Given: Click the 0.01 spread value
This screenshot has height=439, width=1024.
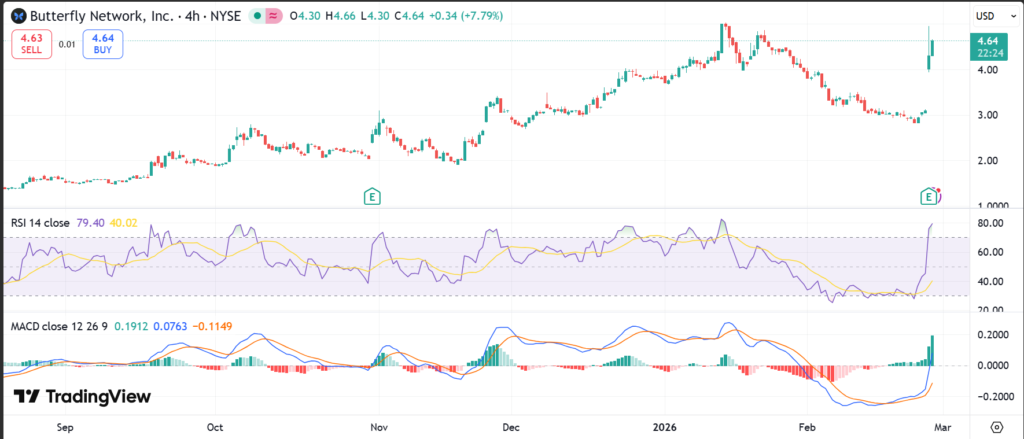Looking at the screenshot, I should point(67,44).
